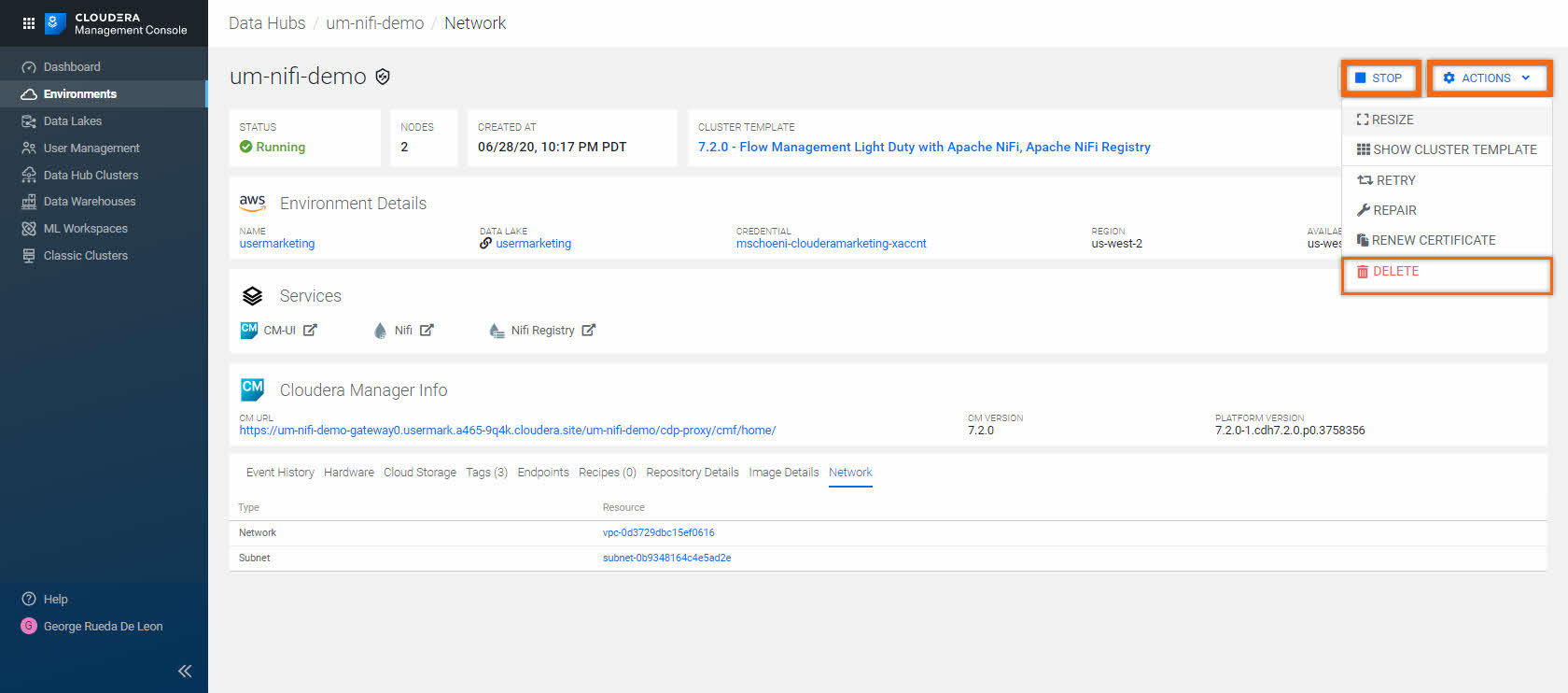Click the Data Hub Clusters icon
1568x693 pixels.
[29, 176]
